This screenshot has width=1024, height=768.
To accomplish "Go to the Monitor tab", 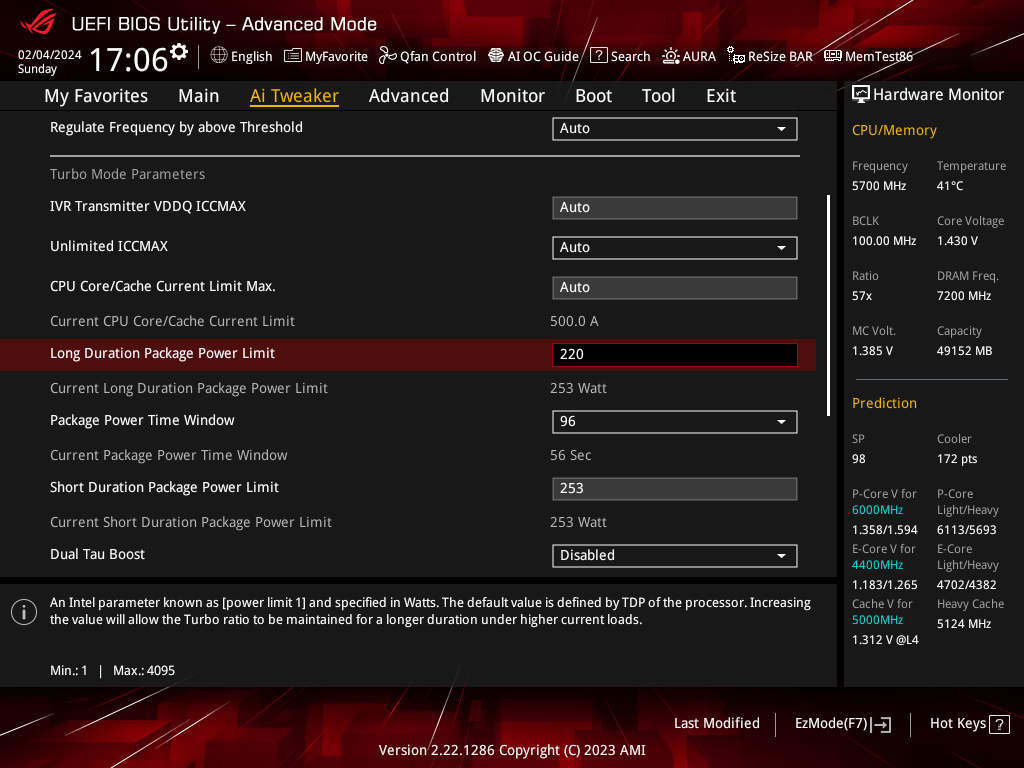I will coord(513,96).
